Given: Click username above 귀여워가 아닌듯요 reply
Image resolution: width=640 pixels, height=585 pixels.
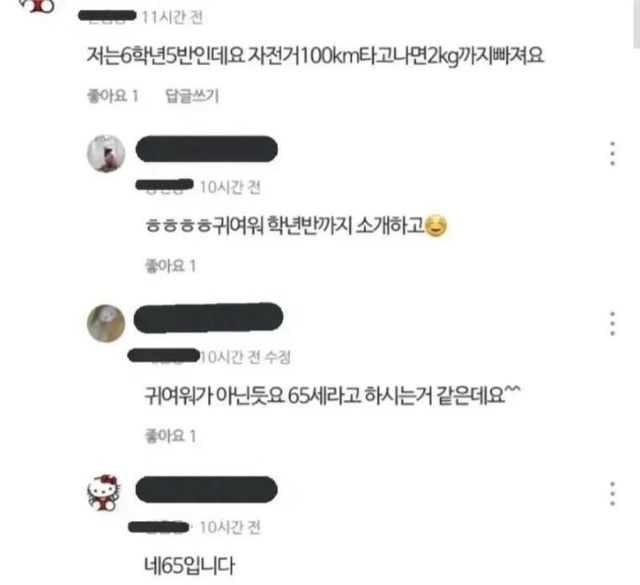Looking at the screenshot, I should point(208,318).
